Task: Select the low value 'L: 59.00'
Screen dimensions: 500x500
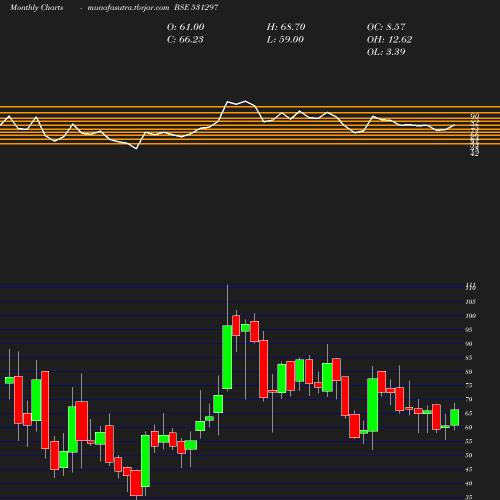Action: (285, 40)
